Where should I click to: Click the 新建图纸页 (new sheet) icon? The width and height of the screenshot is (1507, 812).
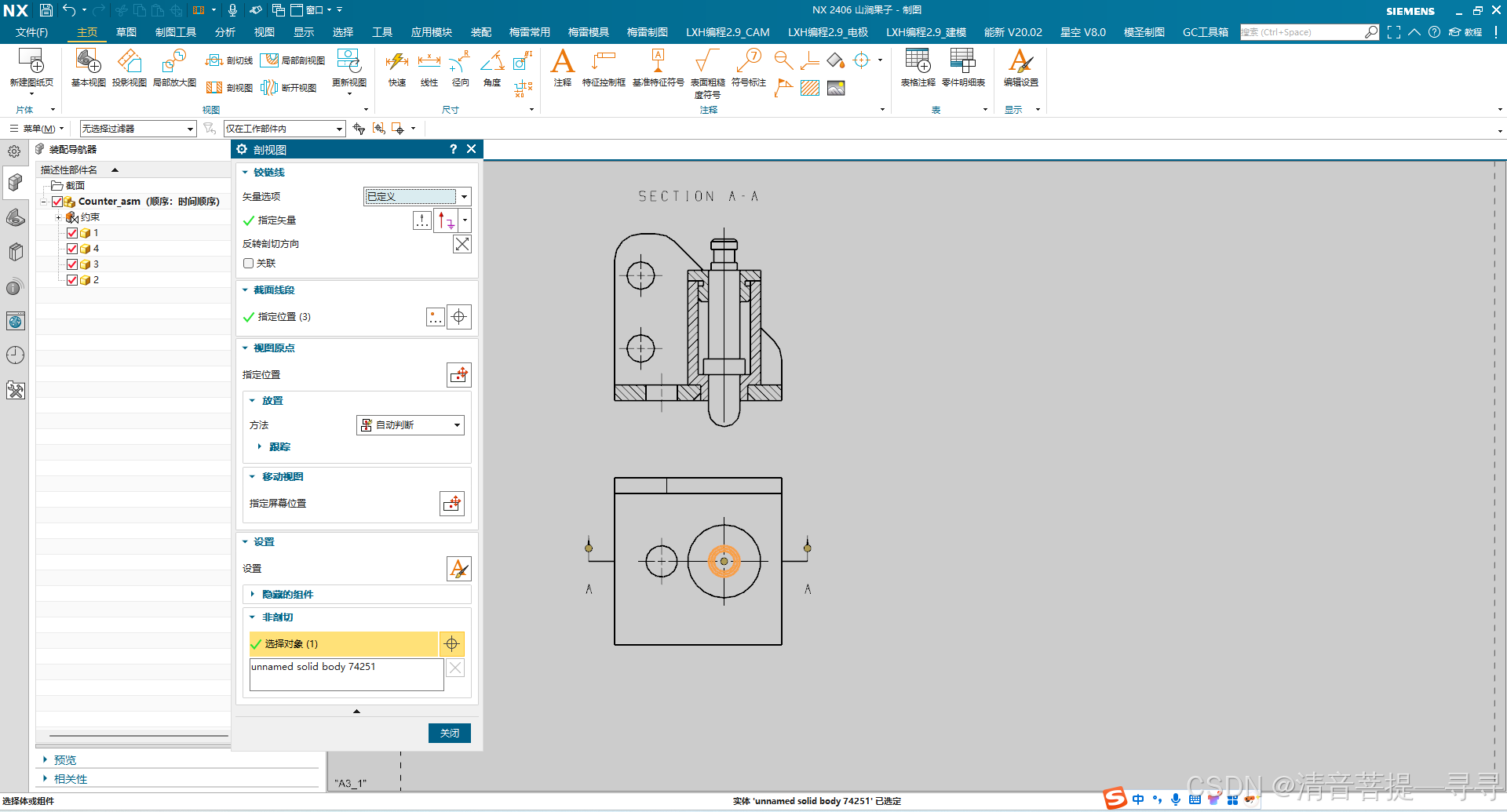pyautogui.click(x=31, y=61)
